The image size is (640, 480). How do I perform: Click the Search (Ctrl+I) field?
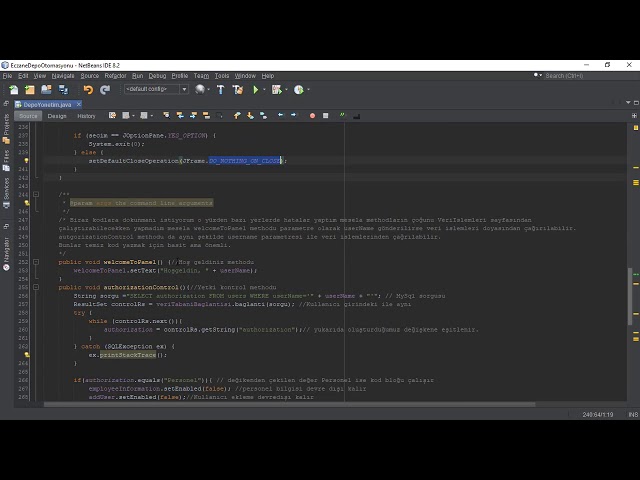tap(589, 76)
